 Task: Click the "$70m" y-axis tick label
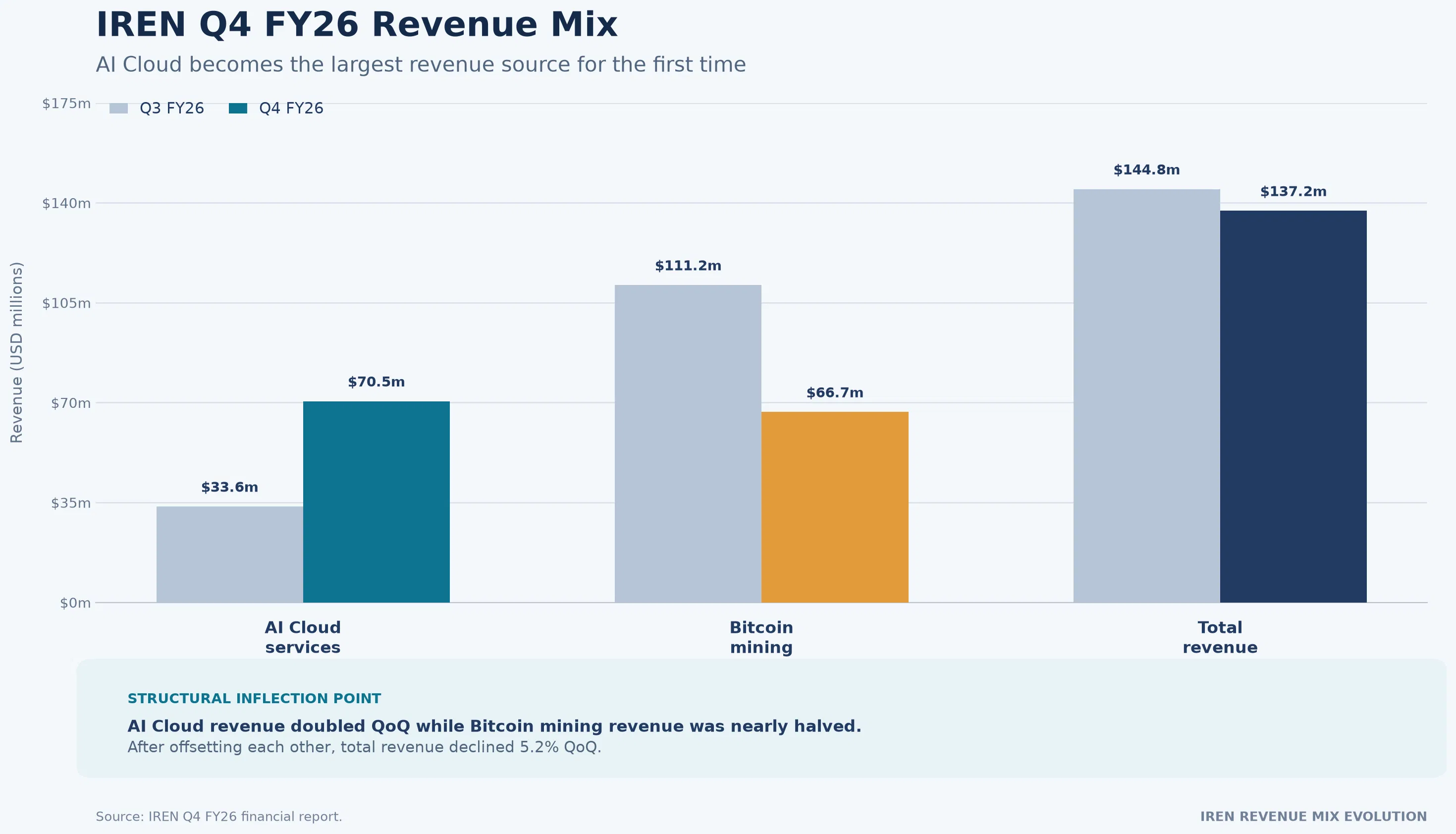pyautogui.click(x=71, y=403)
